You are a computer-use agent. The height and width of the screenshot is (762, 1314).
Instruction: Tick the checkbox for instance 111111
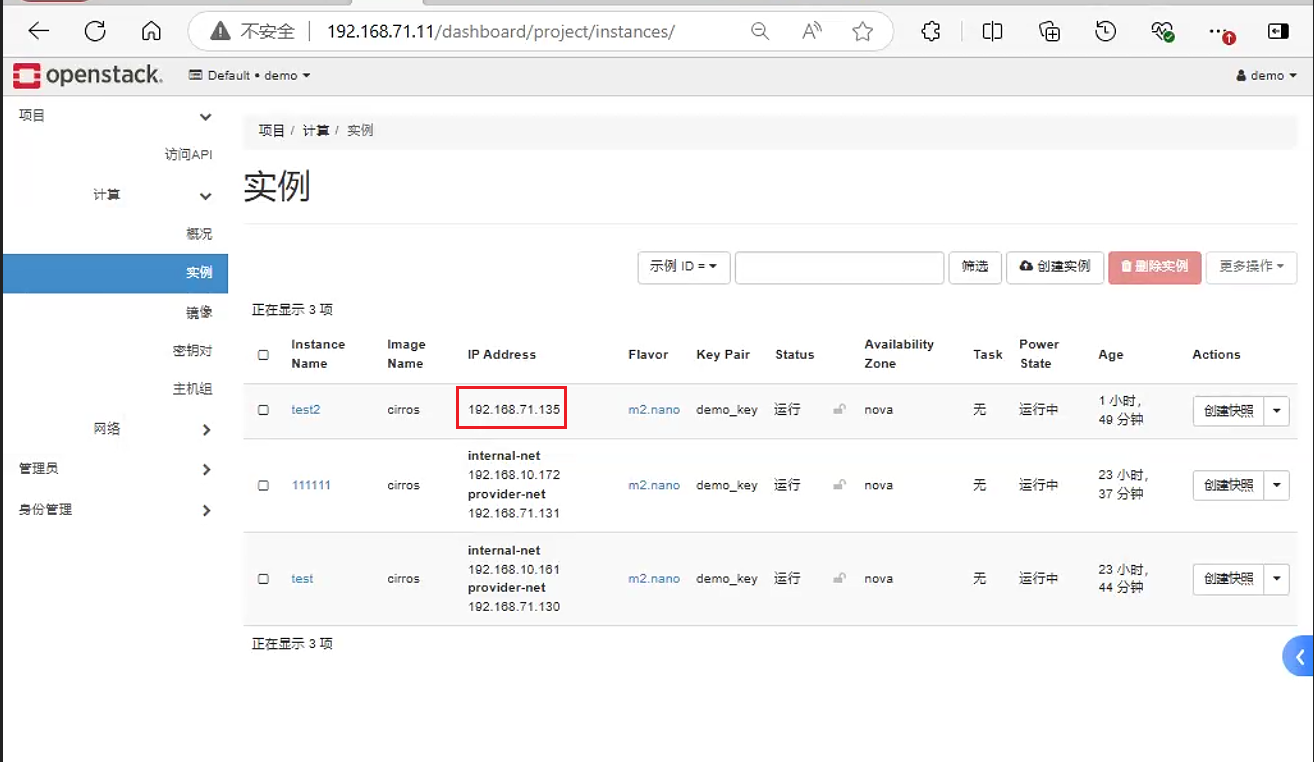pyautogui.click(x=263, y=485)
